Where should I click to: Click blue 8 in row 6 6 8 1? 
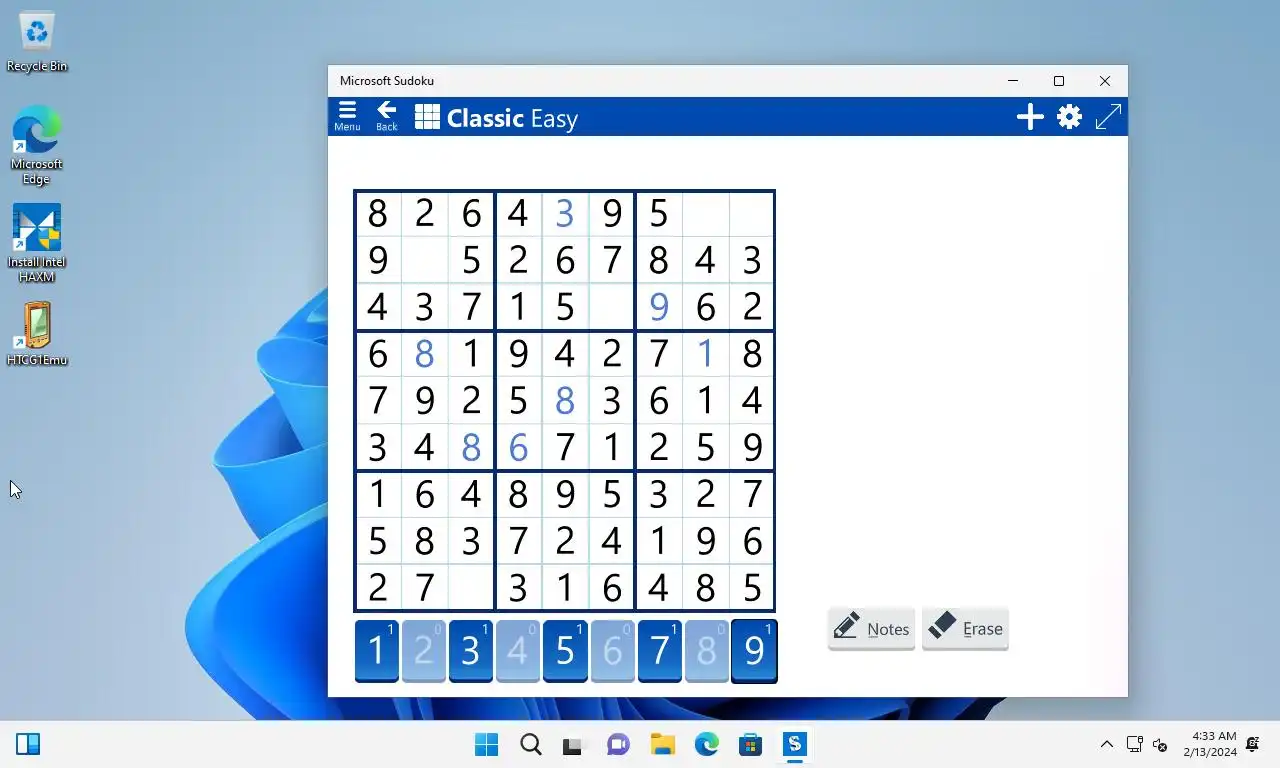tap(424, 354)
